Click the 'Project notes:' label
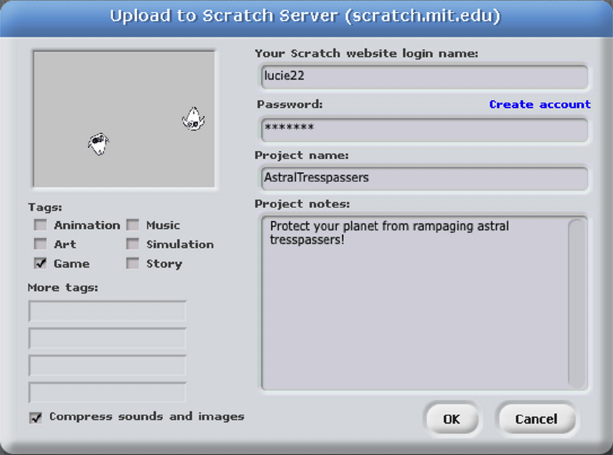The width and height of the screenshot is (613, 455). pyautogui.click(x=302, y=204)
